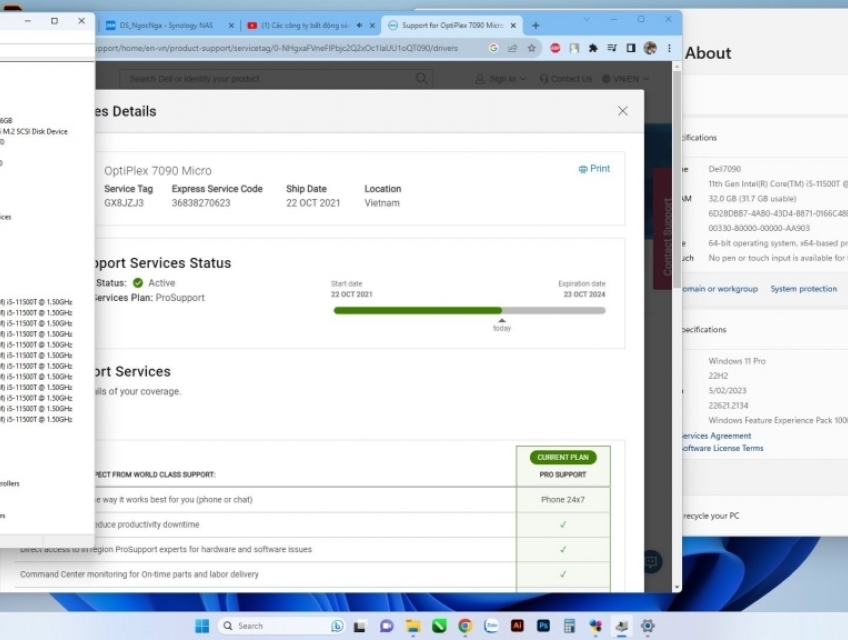Open the Chrome tab search chevron

pos(587,19)
